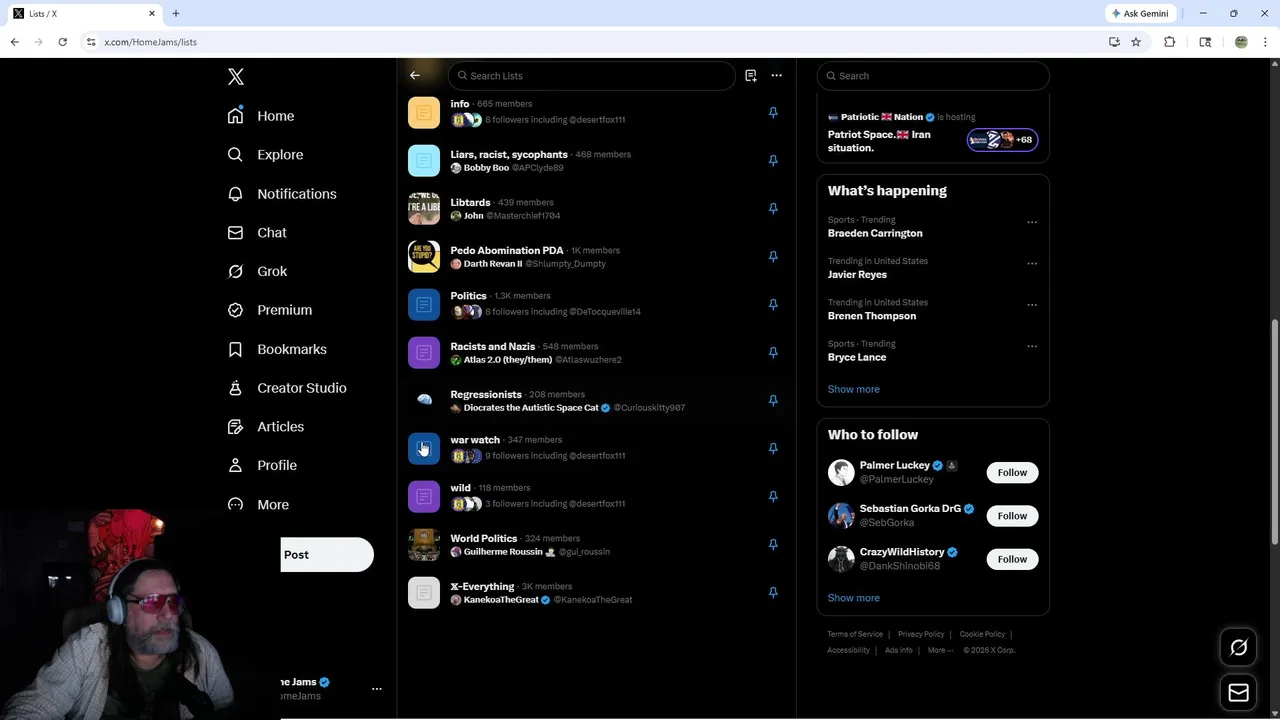This screenshot has height=720, width=1280.
Task: Open Premium page
Action: click(x=270, y=310)
